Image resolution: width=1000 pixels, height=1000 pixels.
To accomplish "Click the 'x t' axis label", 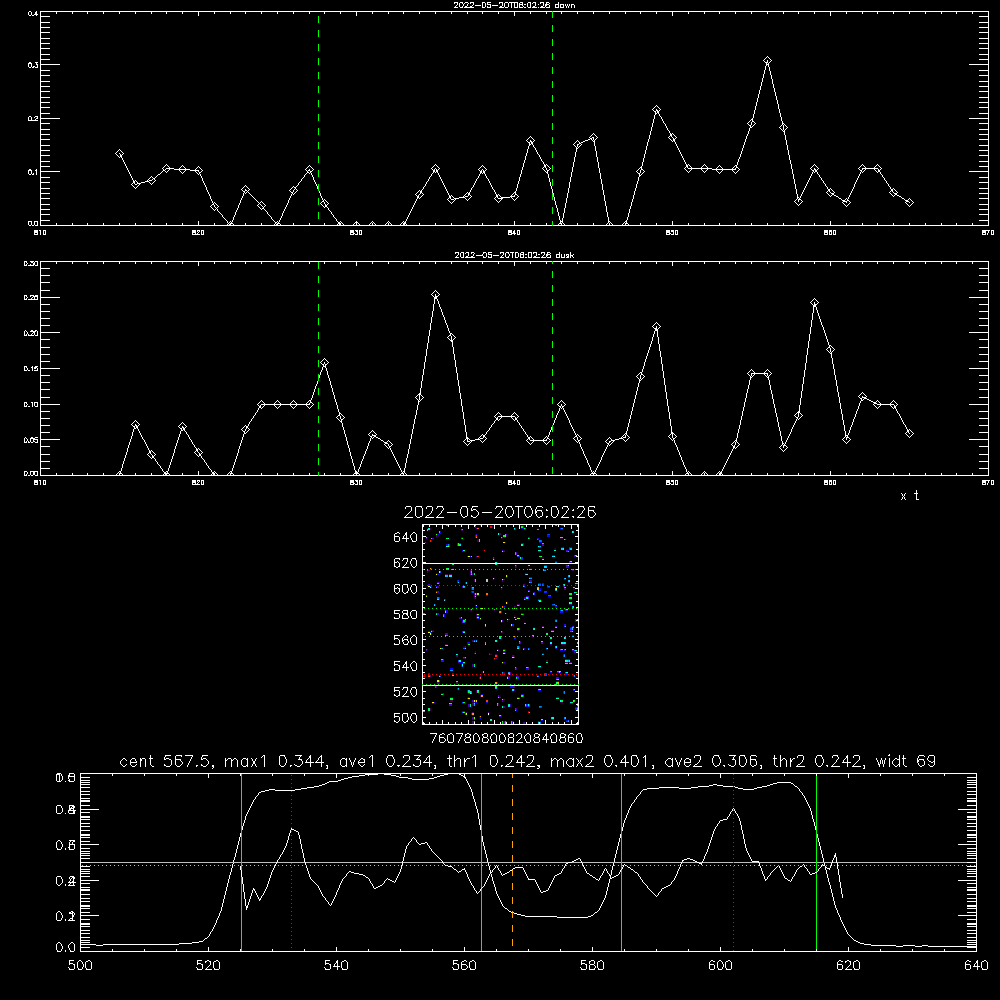I will point(909,496).
